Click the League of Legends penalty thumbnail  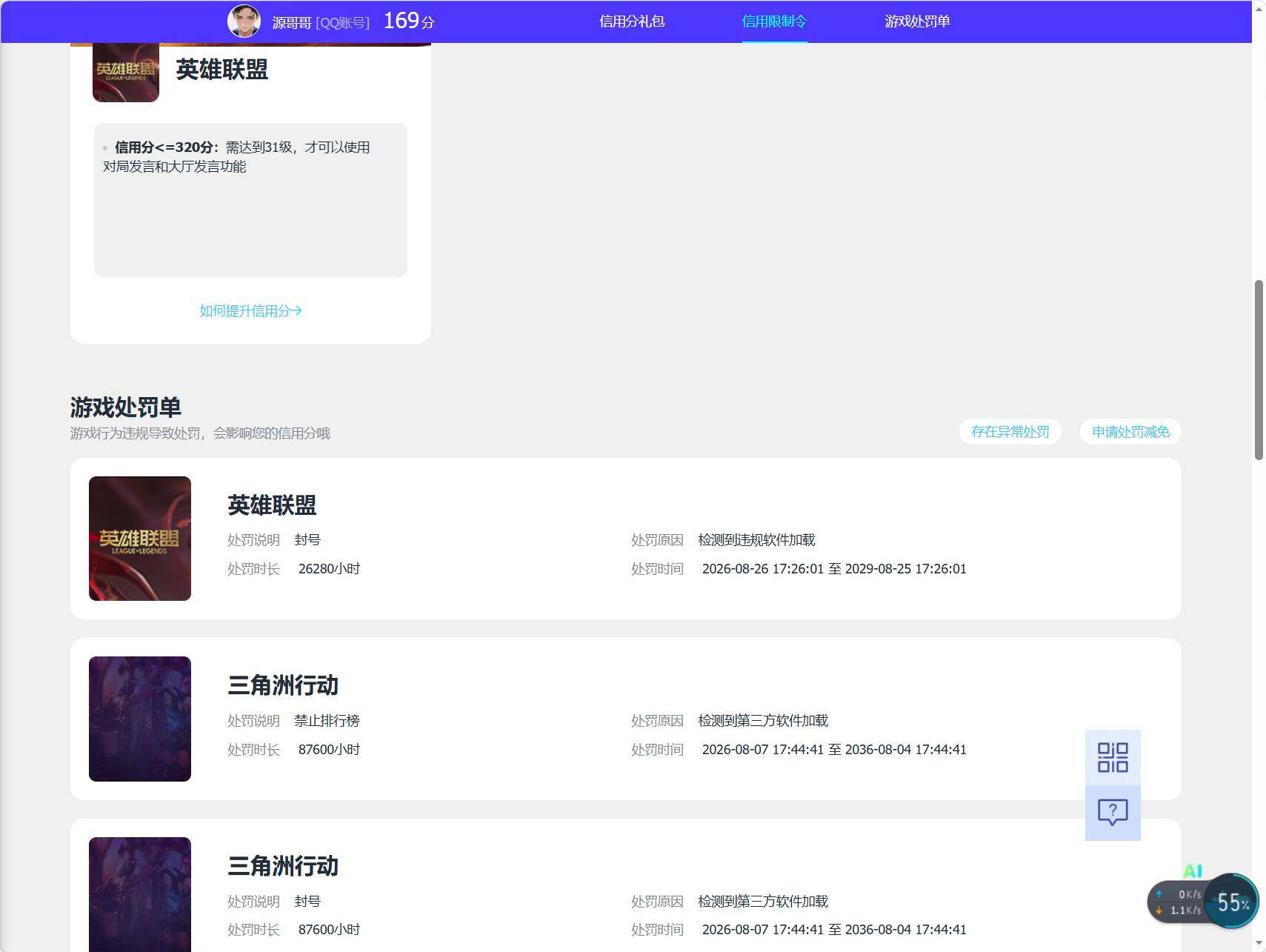(x=140, y=539)
